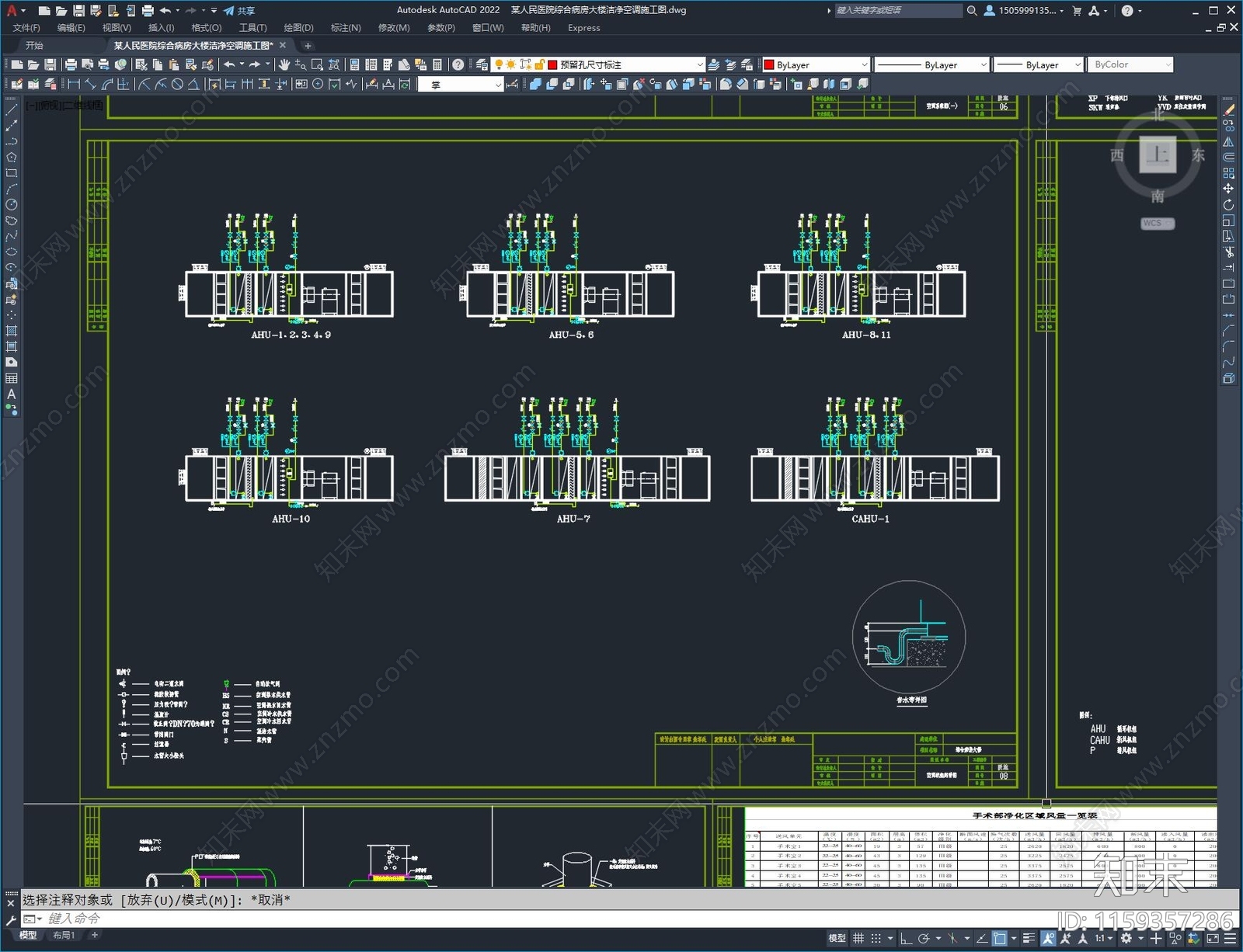Click the Pan hand tool icon
Image resolution: width=1243 pixels, height=952 pixels.
pos(284,64)
